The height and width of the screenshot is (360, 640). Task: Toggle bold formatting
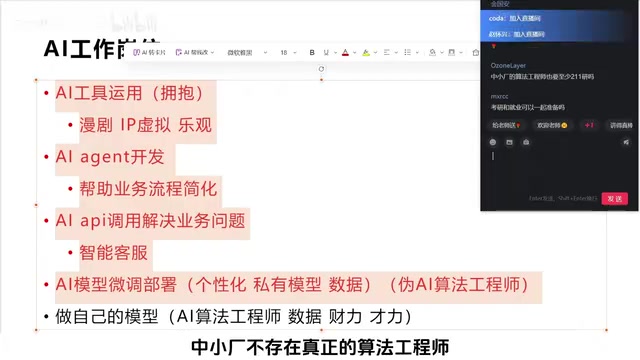click(312, 53)
